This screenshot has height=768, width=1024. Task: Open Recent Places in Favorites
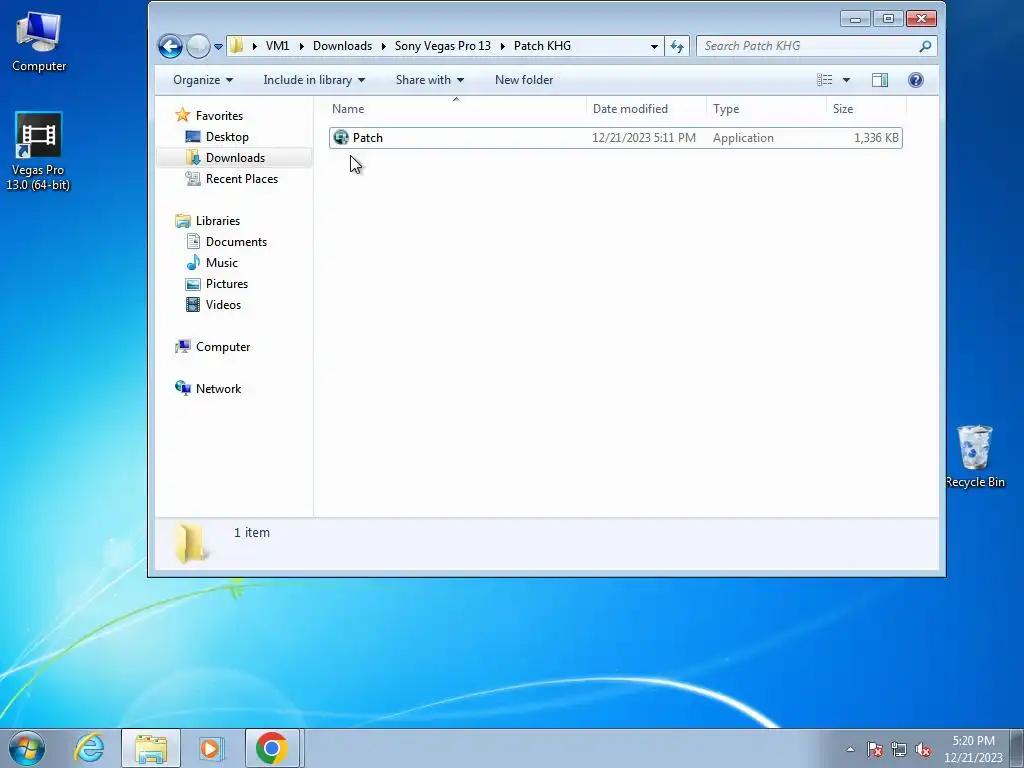[242, 178]
